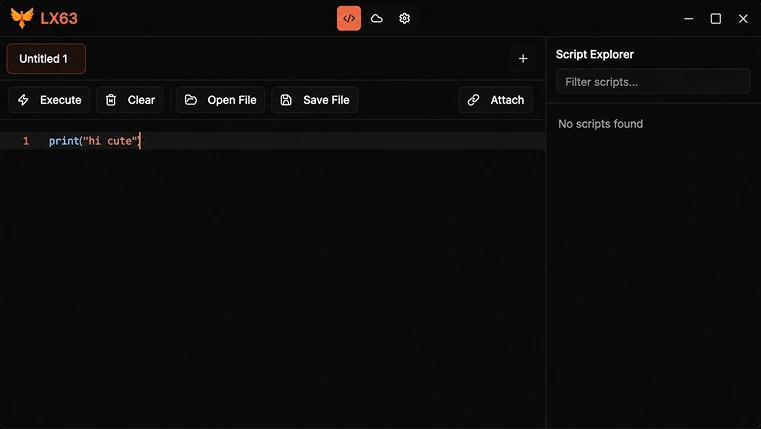The image size is (761, 429).
Task: Close the LX63 window
Action: tap(743, 18)
